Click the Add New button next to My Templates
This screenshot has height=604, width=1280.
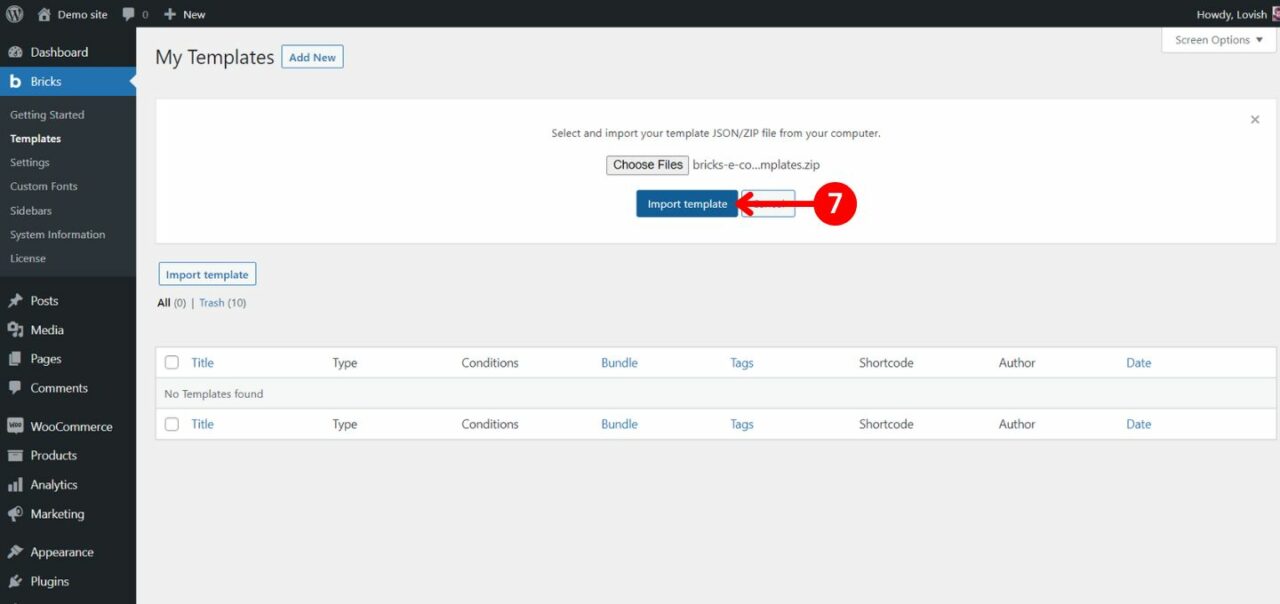click(312, 57)
